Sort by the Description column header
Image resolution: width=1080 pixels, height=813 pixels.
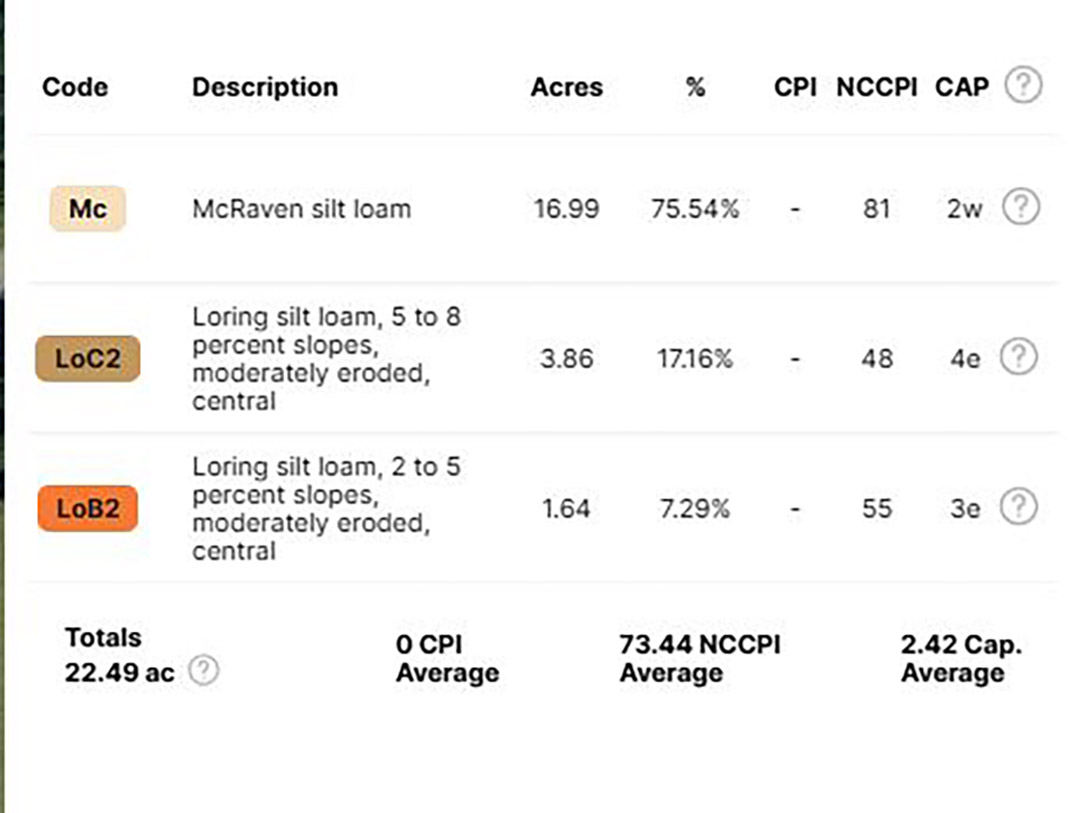tap(265, 87)
